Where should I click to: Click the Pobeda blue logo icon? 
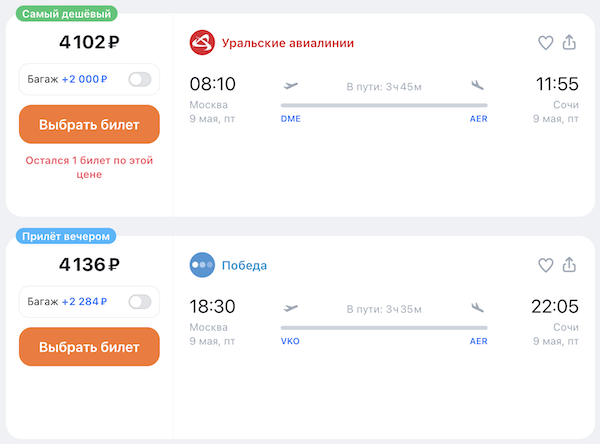tap(203, 266)
